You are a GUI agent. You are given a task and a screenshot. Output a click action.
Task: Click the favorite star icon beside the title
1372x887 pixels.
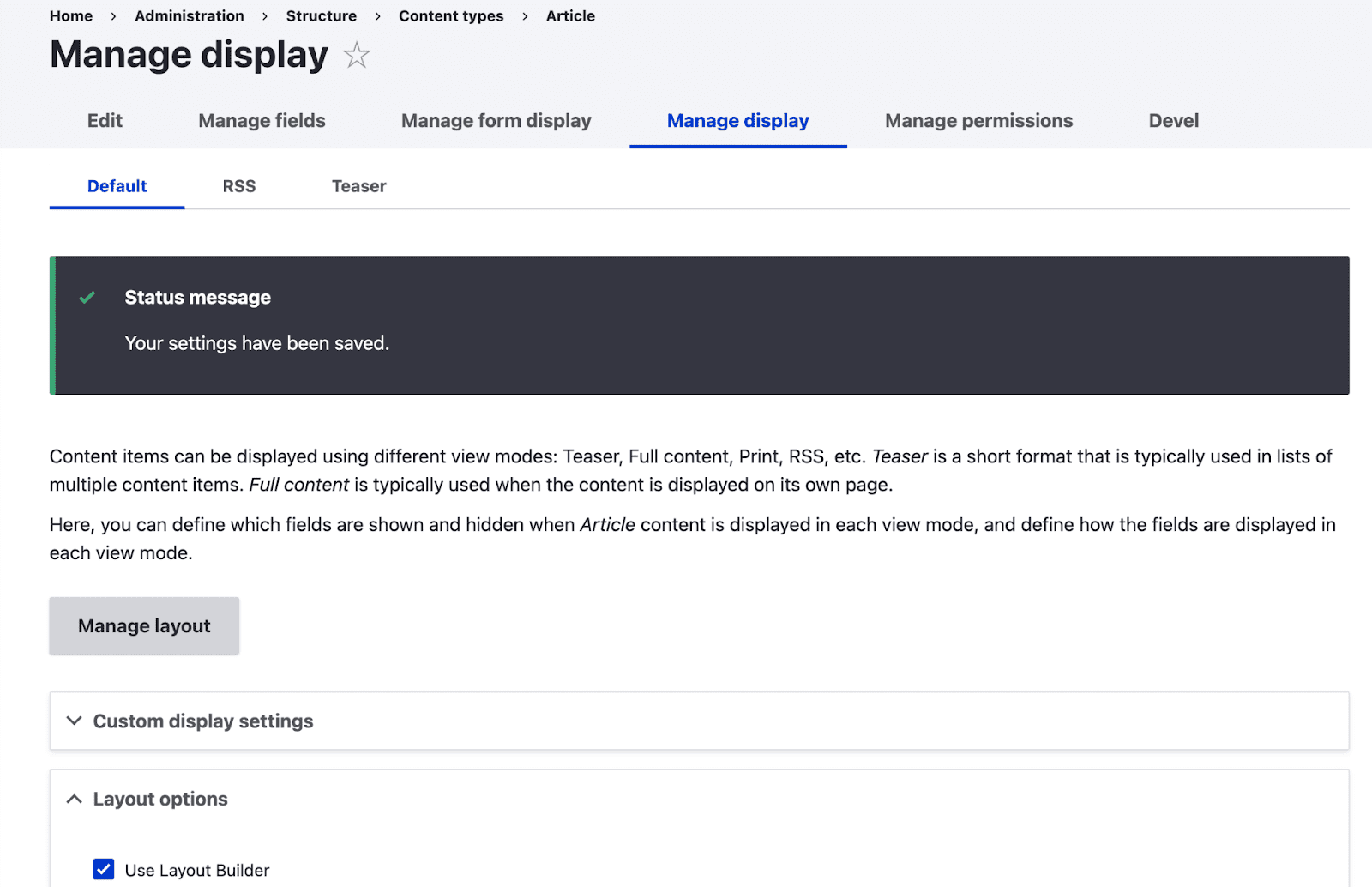coord(357,56)
